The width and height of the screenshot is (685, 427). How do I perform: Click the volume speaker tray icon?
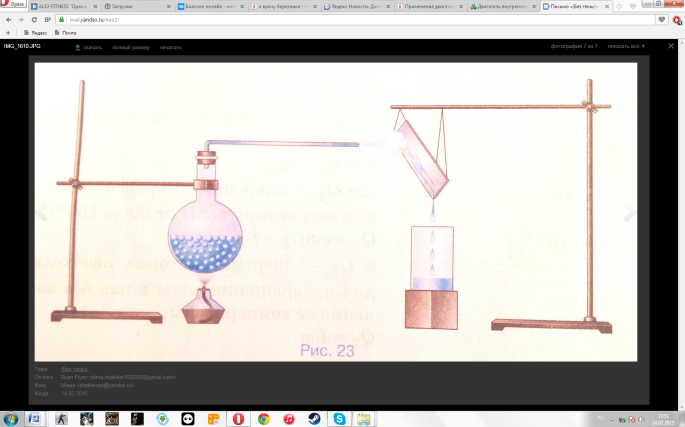640,420
